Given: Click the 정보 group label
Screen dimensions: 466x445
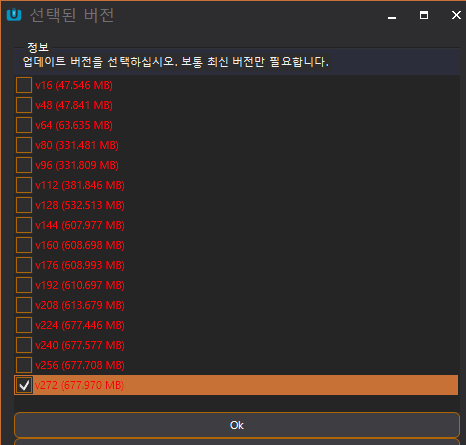Looking at the screenshot, I should click(x=38, y=47).
